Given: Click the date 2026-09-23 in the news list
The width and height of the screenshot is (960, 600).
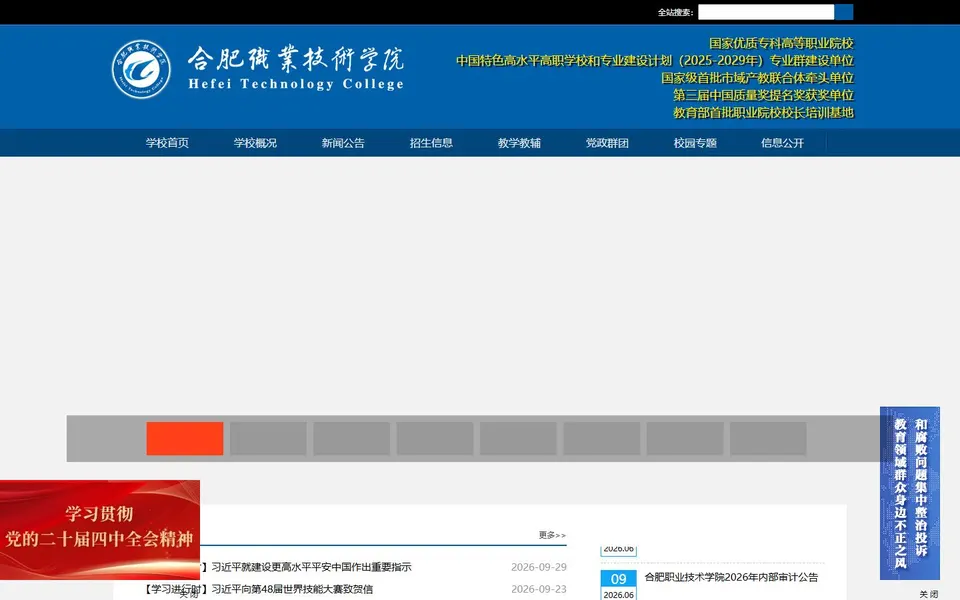Looking at the screenshot, I should pyautogui.click(x=539, y=589).
